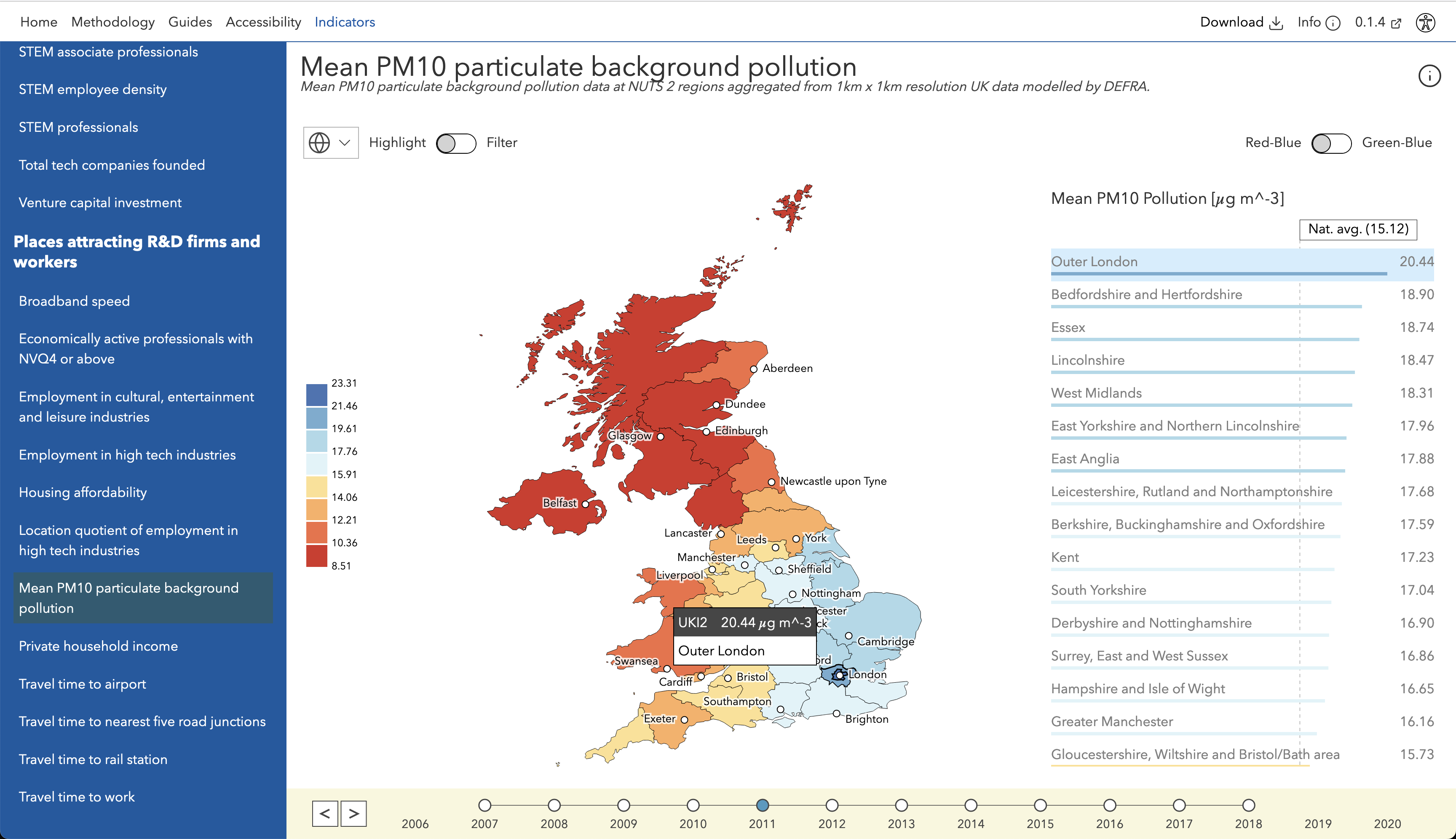
Task: Switch to the Indicators tab
Action: [345, 22]
